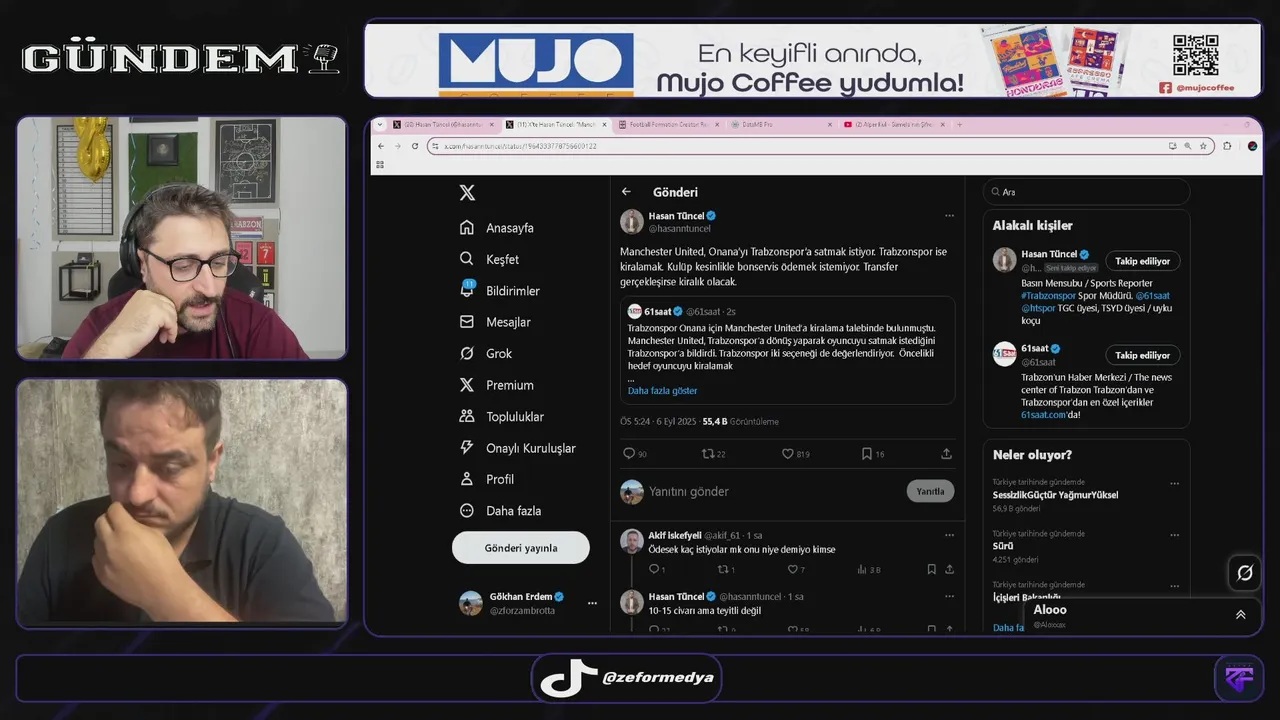Screen dimensions: 1280x720
Task: Open the #Trabzonspor hashtag link
Action: click(1049, 296)
